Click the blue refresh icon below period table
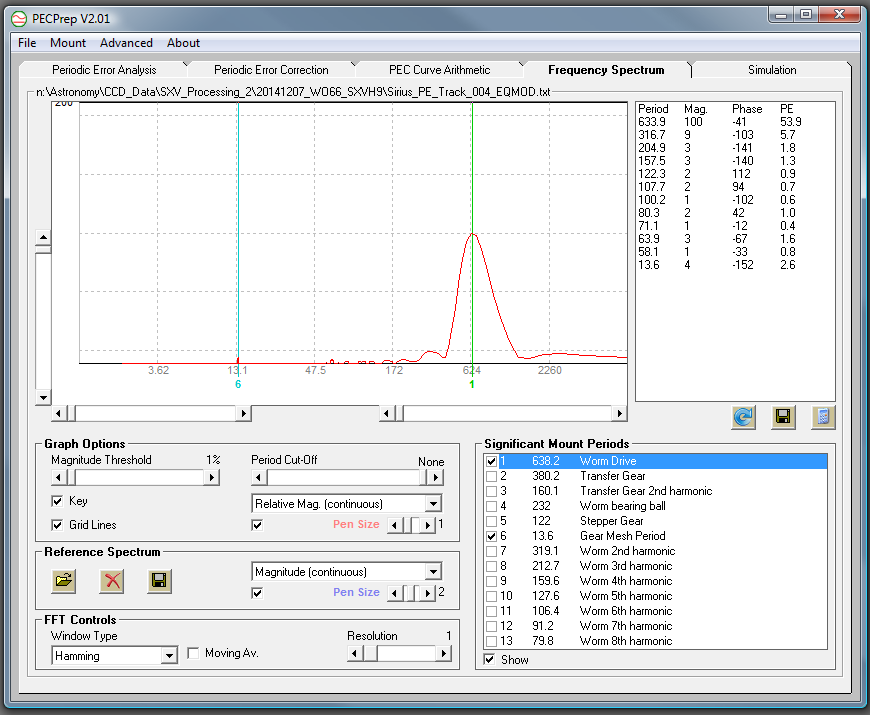 pyautogui.click(x=743, y=417)
